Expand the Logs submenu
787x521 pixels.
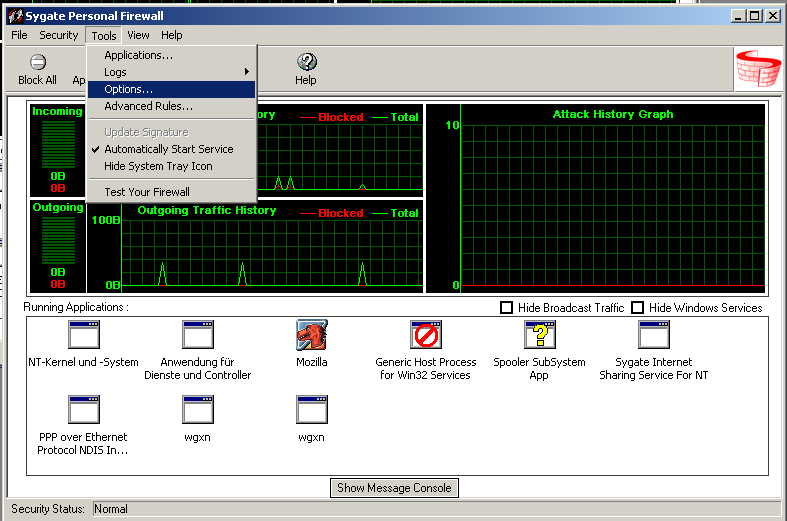pyautogui.click(x=171, y=72)
